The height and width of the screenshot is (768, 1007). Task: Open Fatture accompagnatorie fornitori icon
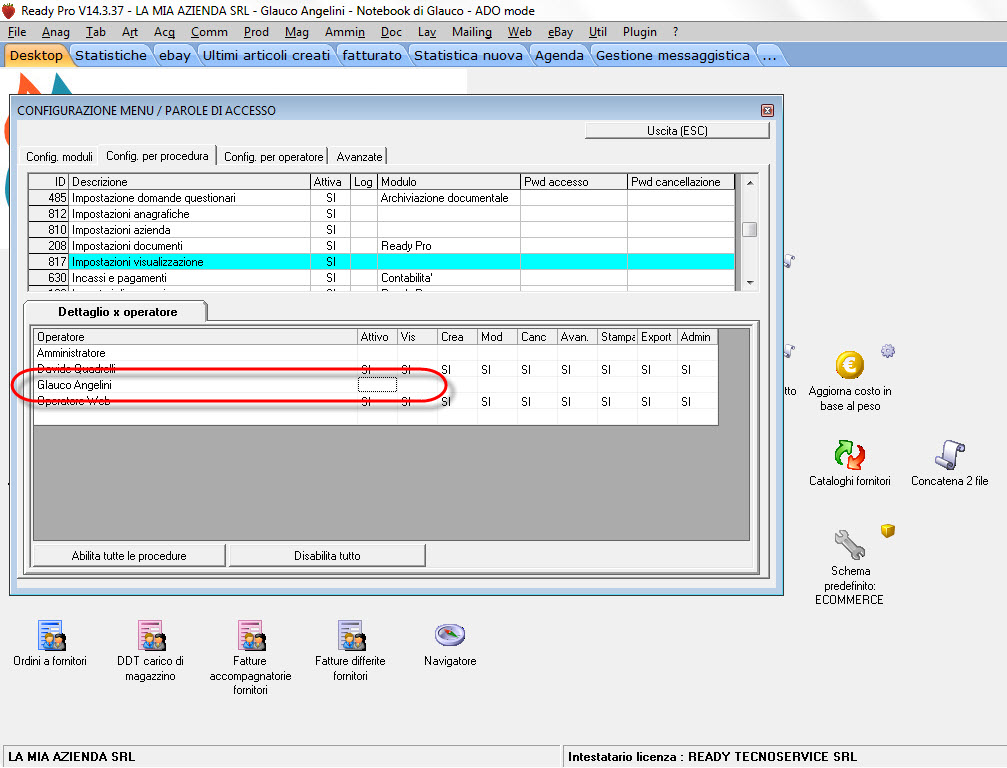[x=250, y=636]
